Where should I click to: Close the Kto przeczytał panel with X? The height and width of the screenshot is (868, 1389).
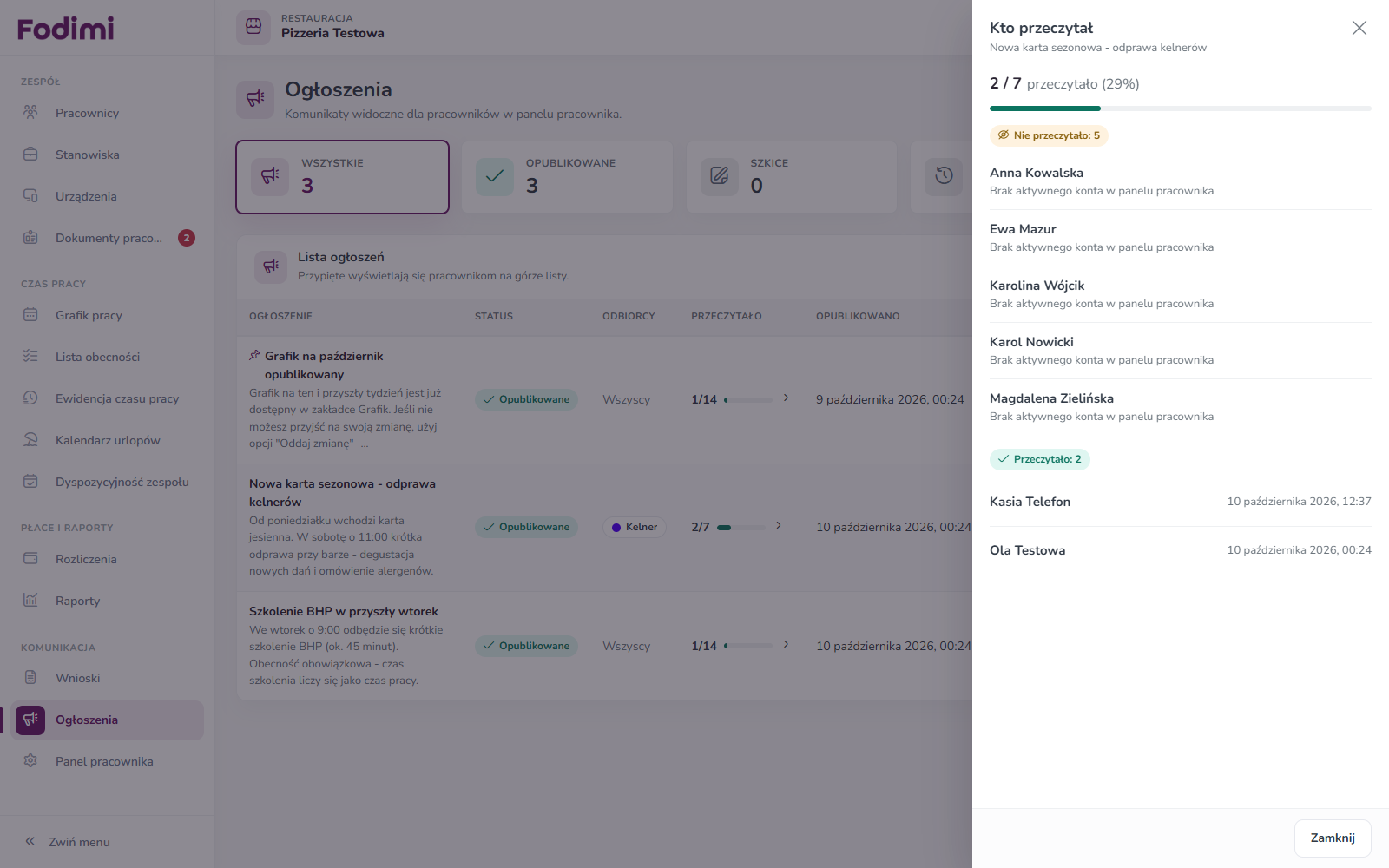(1359, 28)
